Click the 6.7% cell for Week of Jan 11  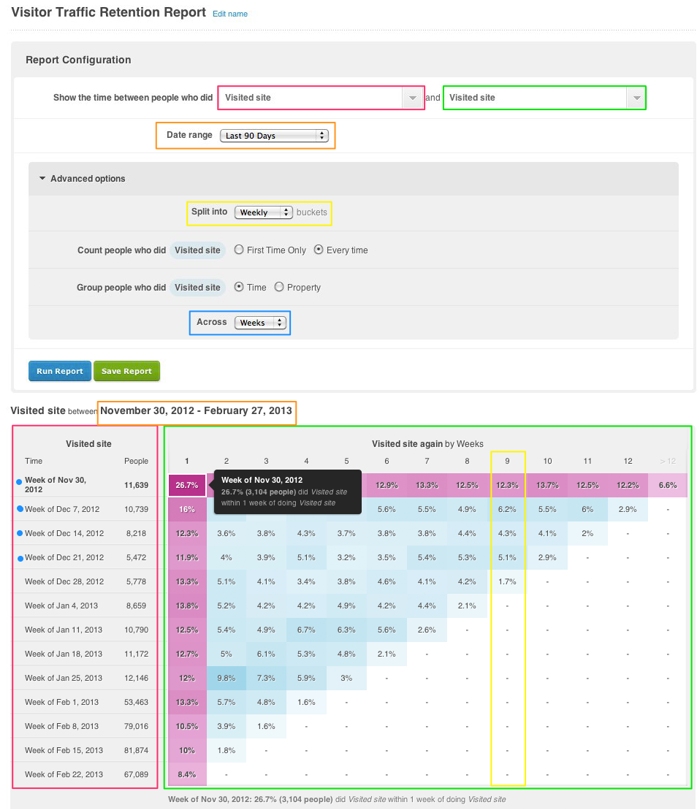306,630
